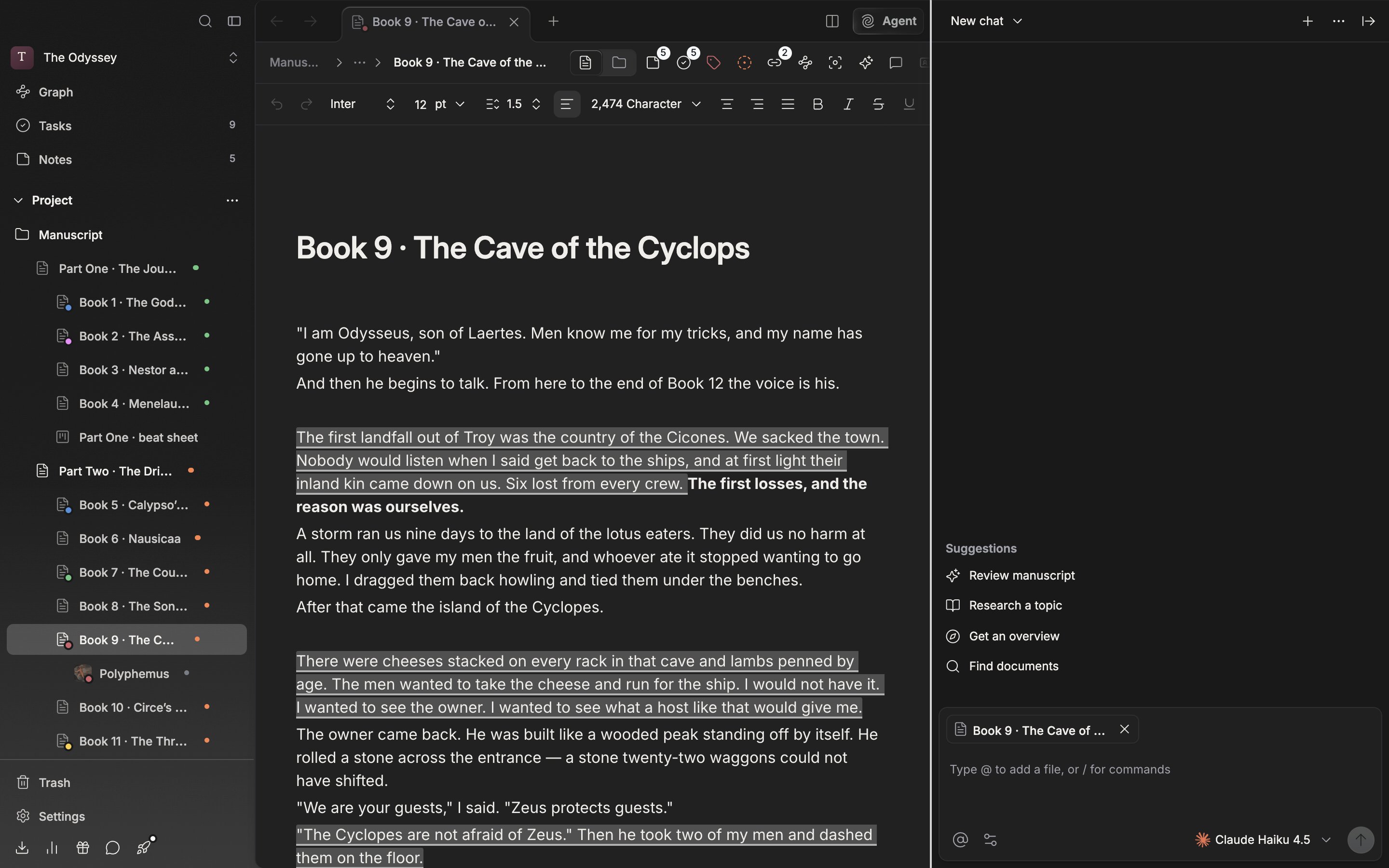Open the Inter font selector
This screenshot has width=1389, height=868.
click(x=363, y=104)
